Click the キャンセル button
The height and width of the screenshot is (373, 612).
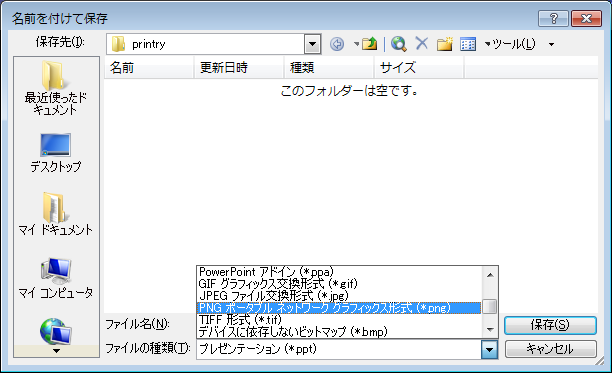tap(550, 349)
